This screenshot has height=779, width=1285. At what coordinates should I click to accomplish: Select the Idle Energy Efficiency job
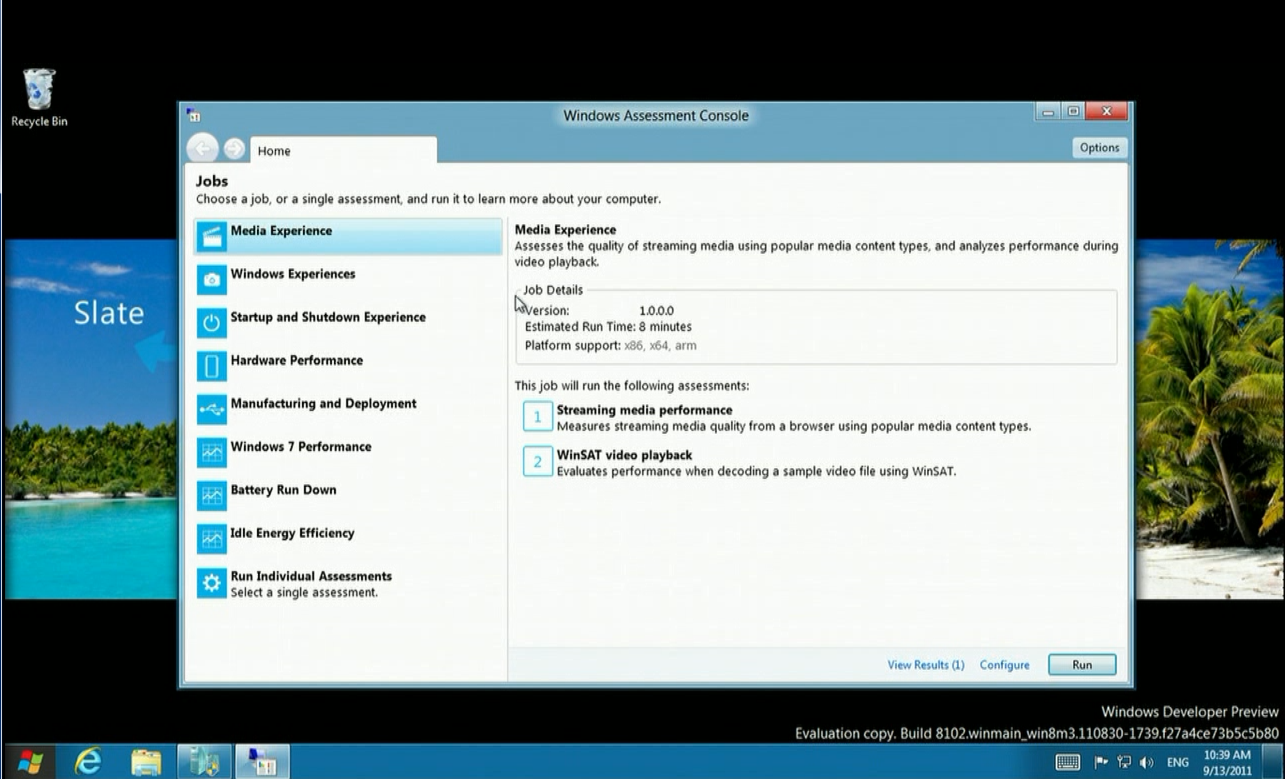[x=348, y=539]
